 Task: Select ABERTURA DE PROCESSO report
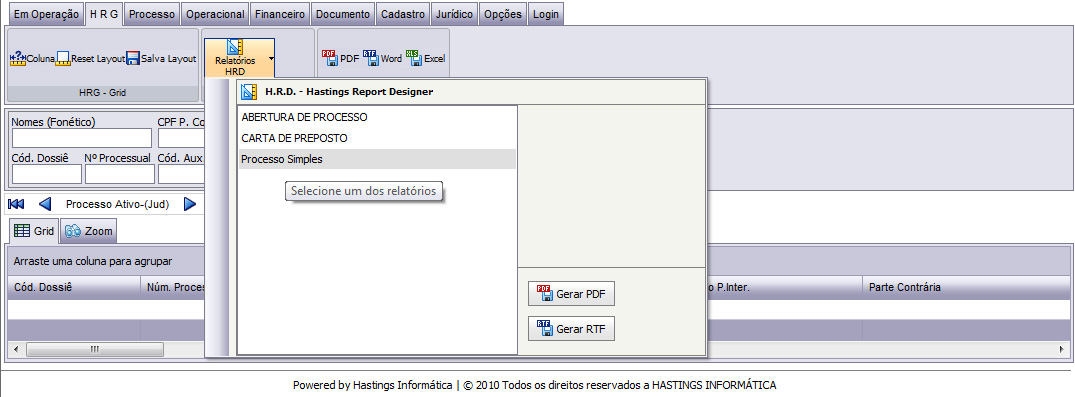(377, 117)
